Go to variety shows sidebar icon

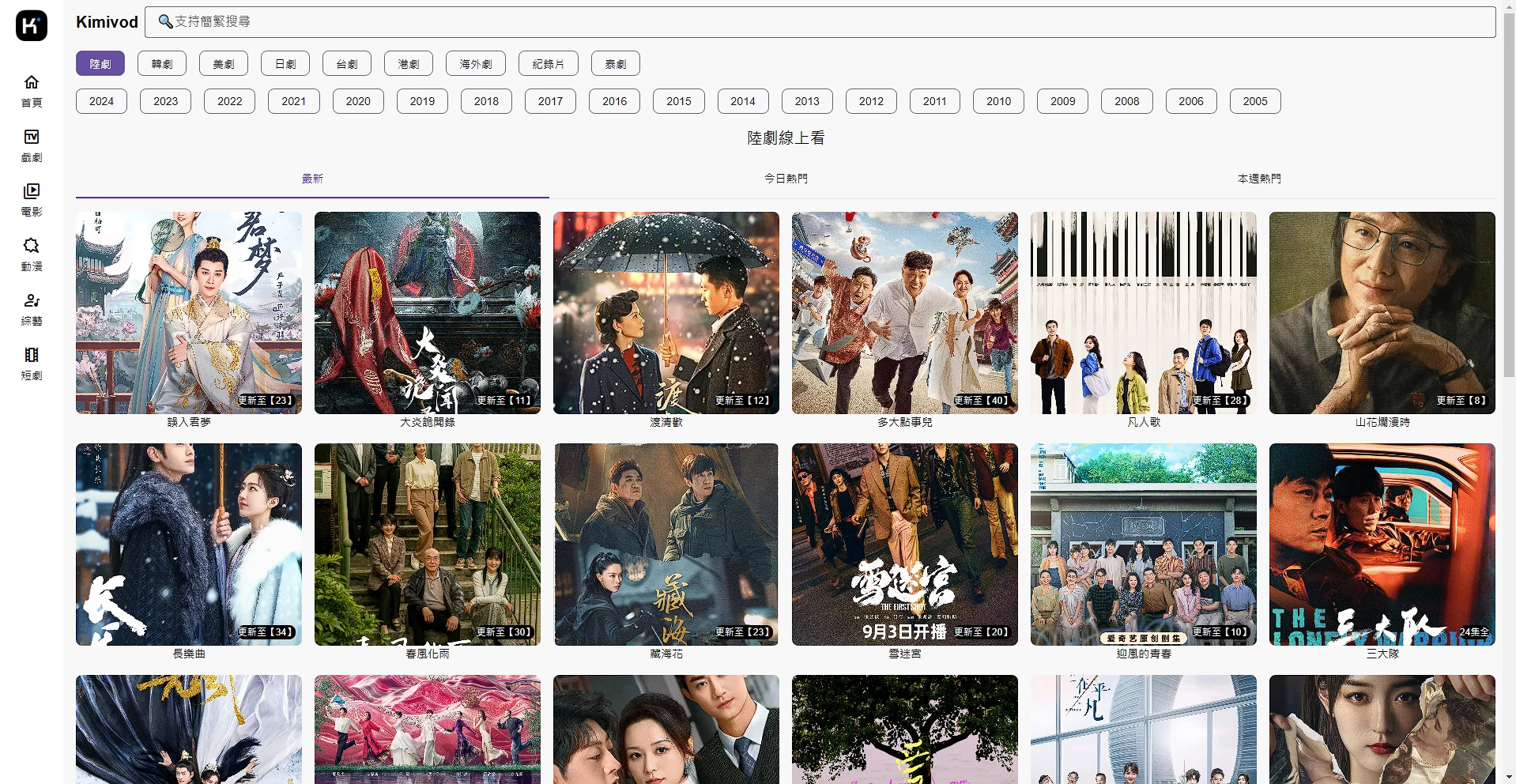(32, 301)
